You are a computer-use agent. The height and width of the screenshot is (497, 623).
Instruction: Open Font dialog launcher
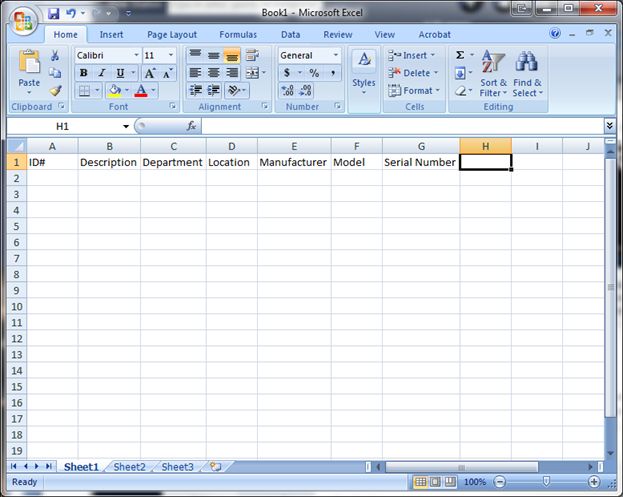tap(172, 106)
